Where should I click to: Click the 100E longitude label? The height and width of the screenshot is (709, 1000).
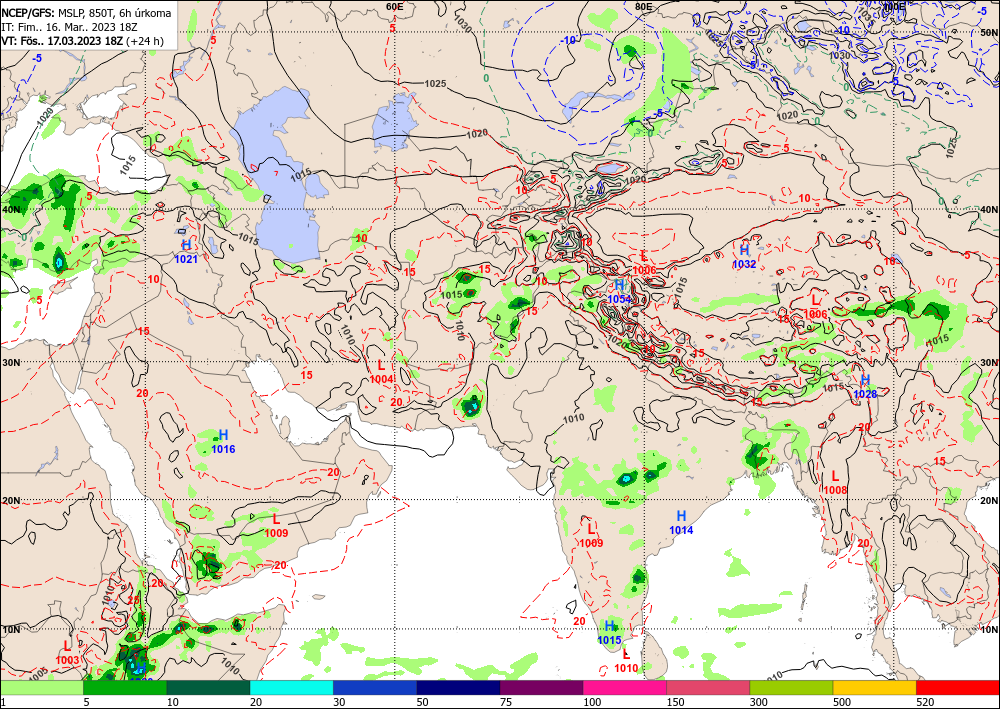(893, 6)
